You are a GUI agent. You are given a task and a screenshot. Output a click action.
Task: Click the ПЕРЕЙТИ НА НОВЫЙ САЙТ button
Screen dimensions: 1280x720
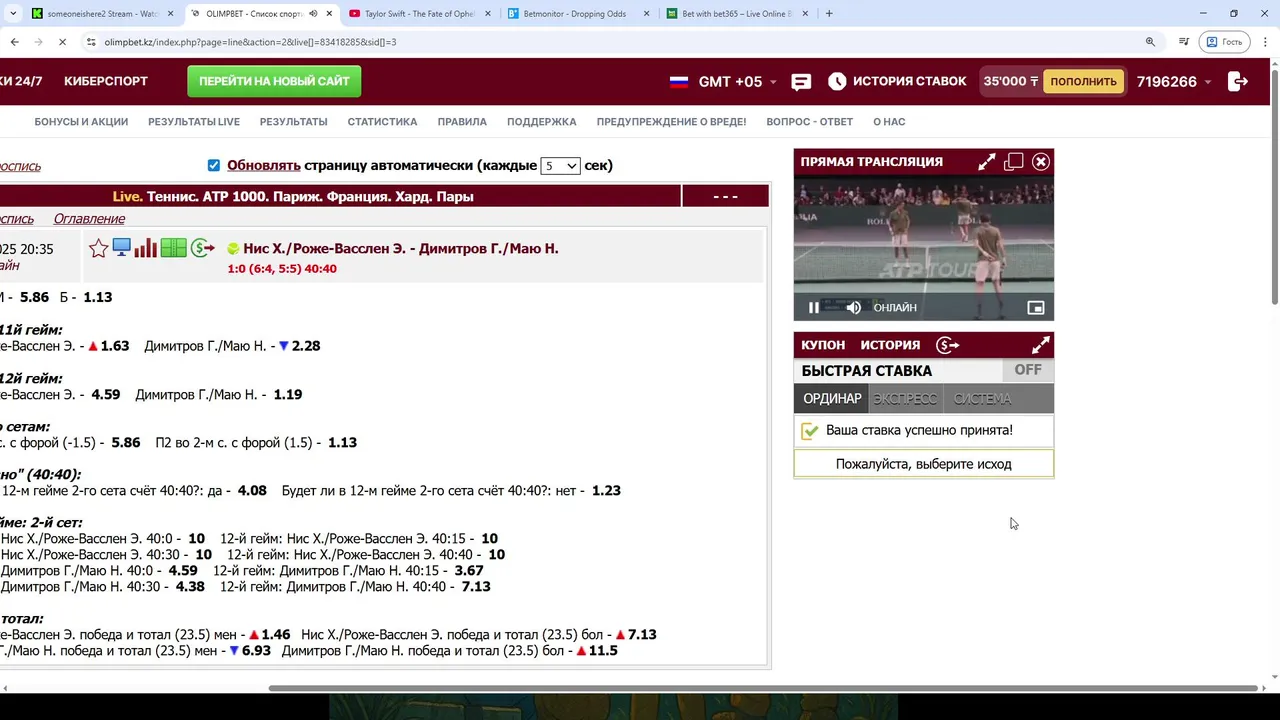(x=274, y=81)
